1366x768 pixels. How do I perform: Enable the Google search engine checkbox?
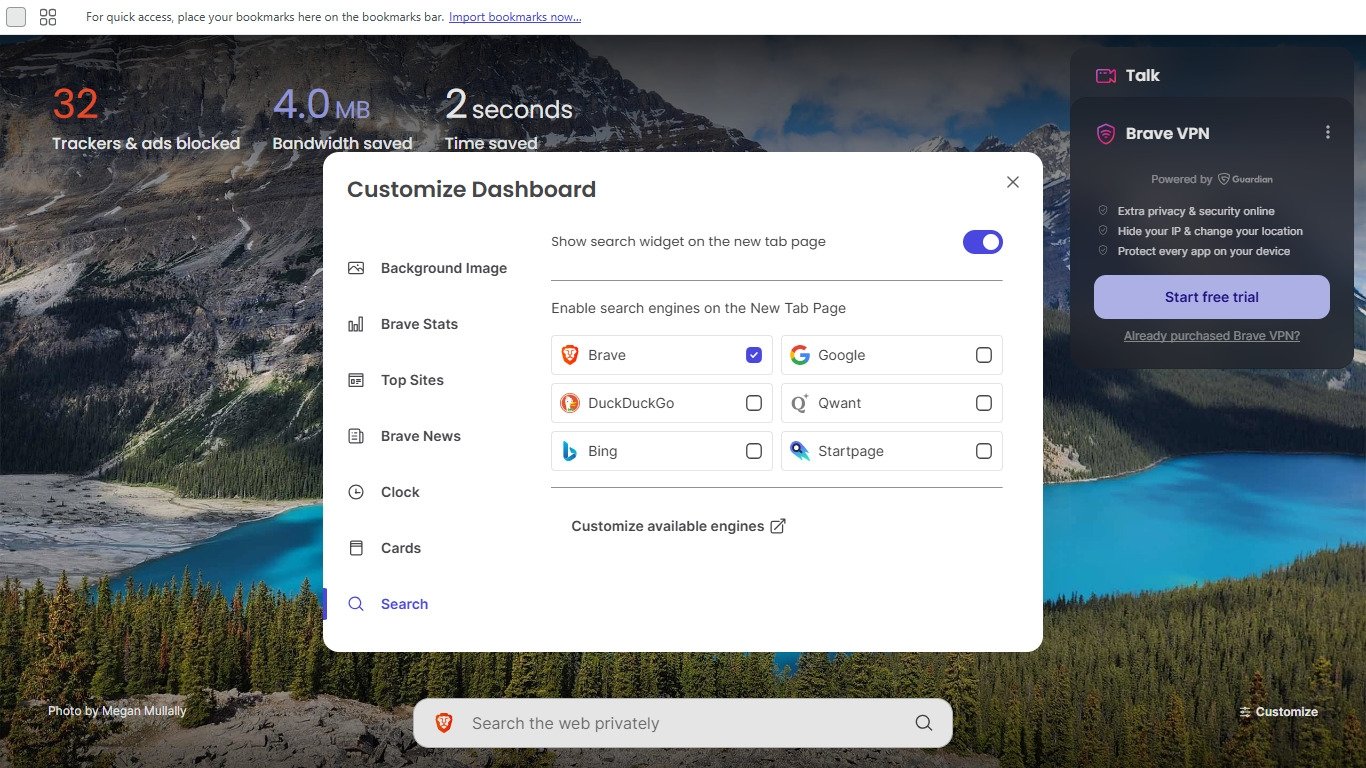(984, 355)
